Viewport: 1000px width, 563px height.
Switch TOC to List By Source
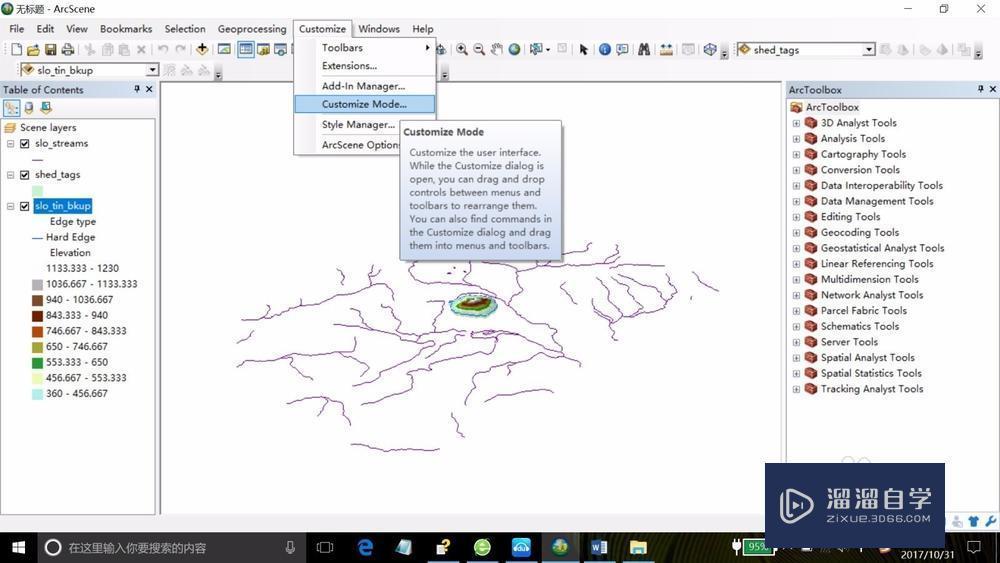click(29, 108)
